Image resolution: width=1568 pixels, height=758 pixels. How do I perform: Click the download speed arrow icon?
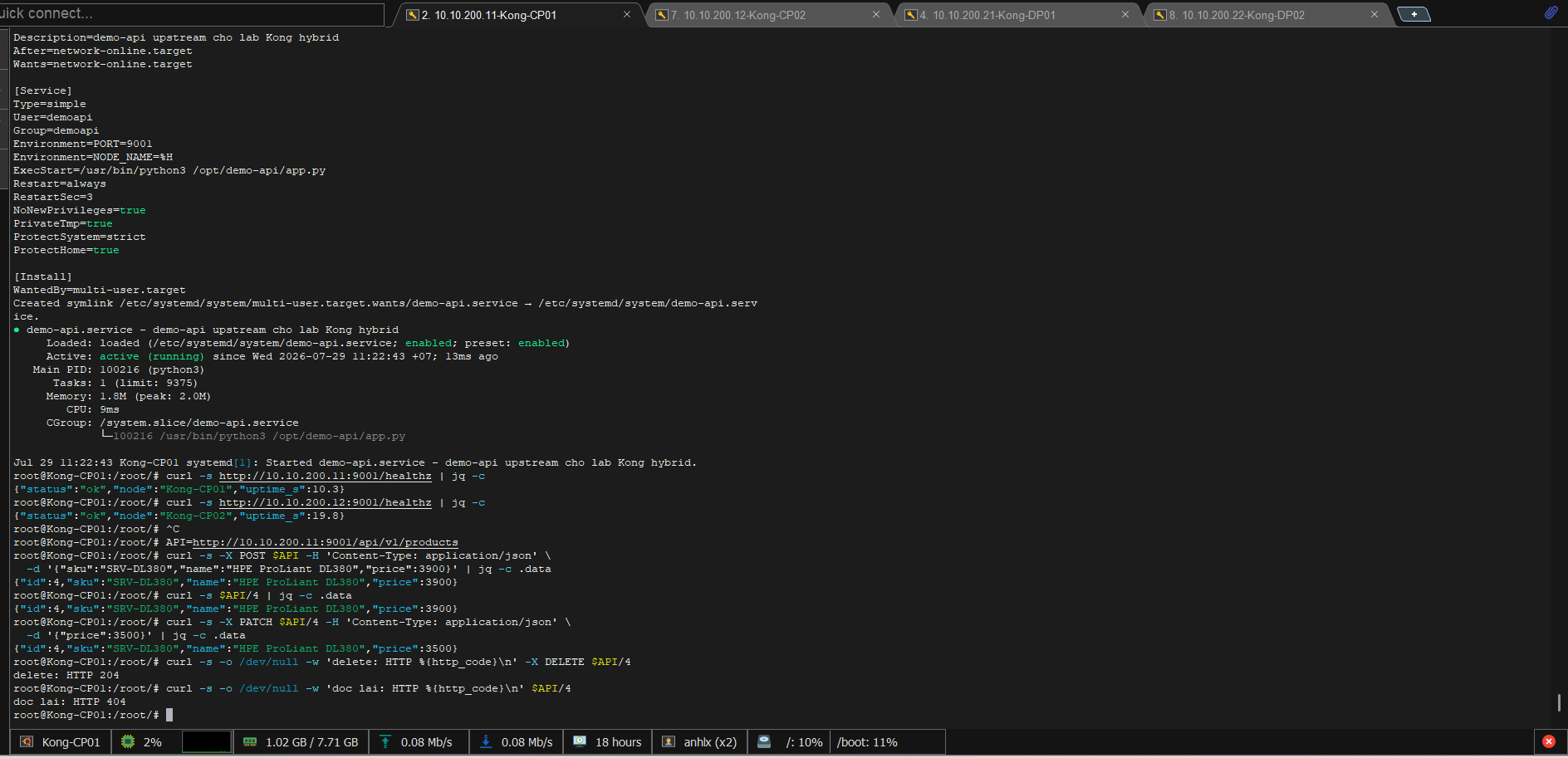pos(486,741)
